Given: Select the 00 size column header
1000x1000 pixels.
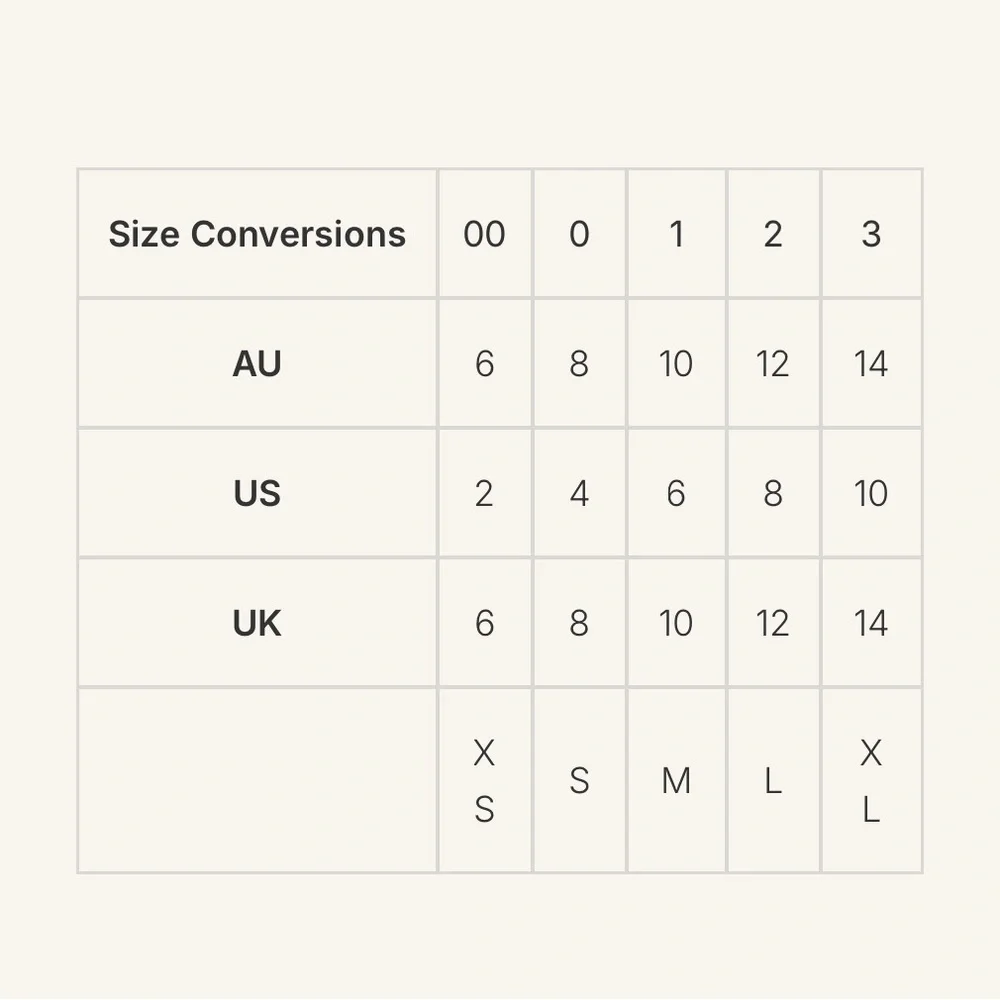Looking at the screenshot, I should point(484,234).
